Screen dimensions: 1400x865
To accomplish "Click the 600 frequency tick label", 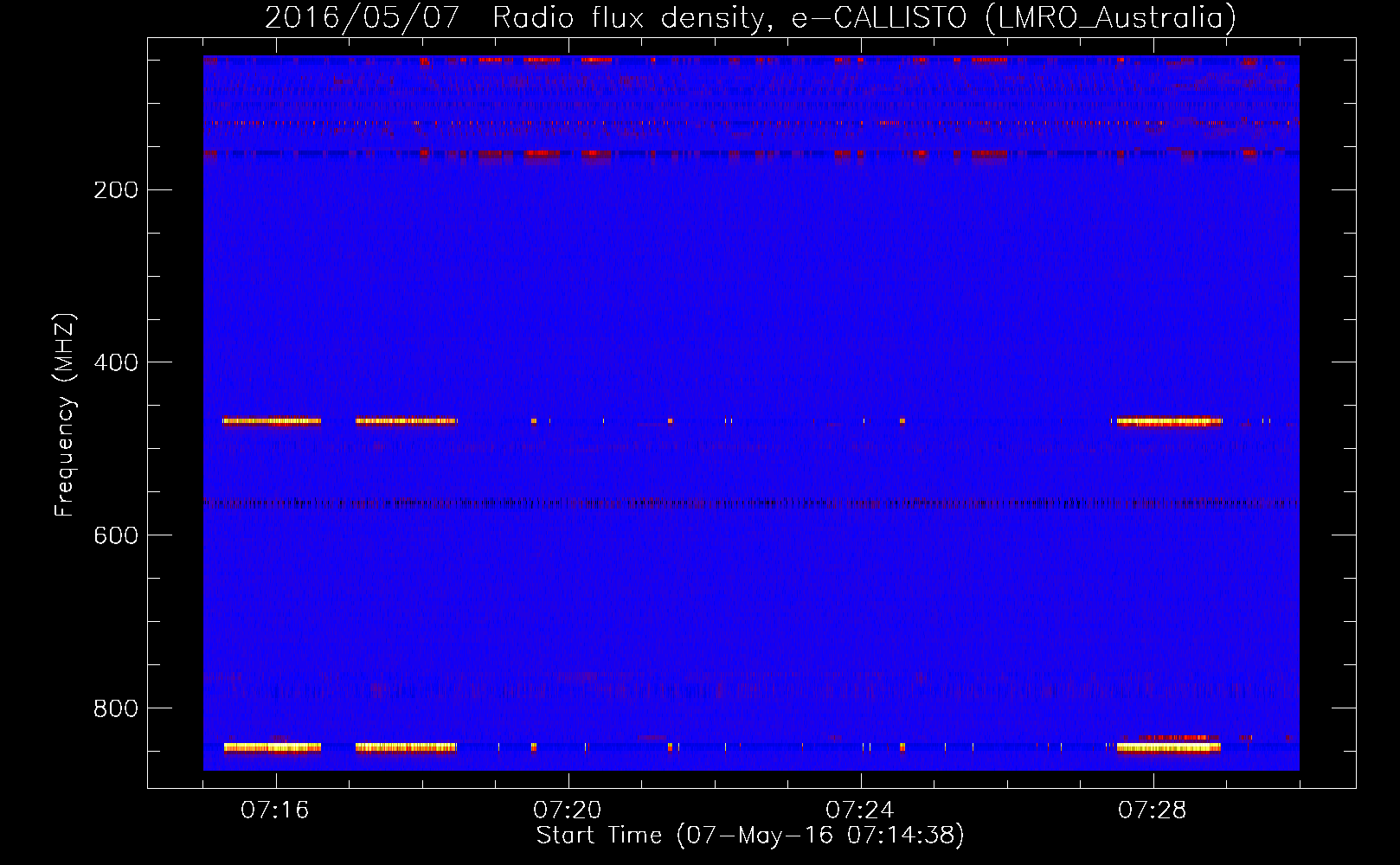I will pyautogui.click(x=116, y=535).
